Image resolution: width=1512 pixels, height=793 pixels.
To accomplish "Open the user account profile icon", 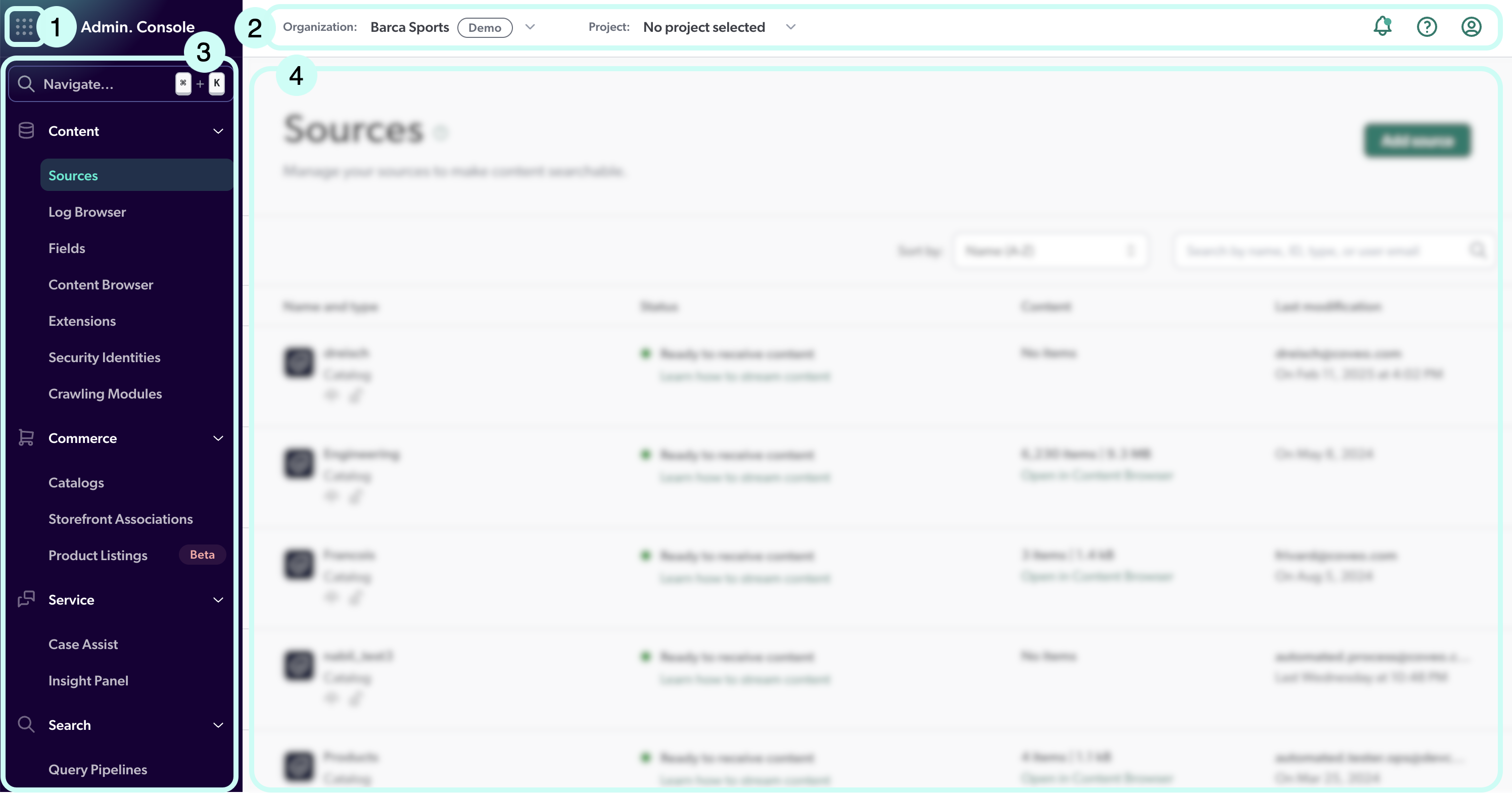I will click(x=1471, y=26).
